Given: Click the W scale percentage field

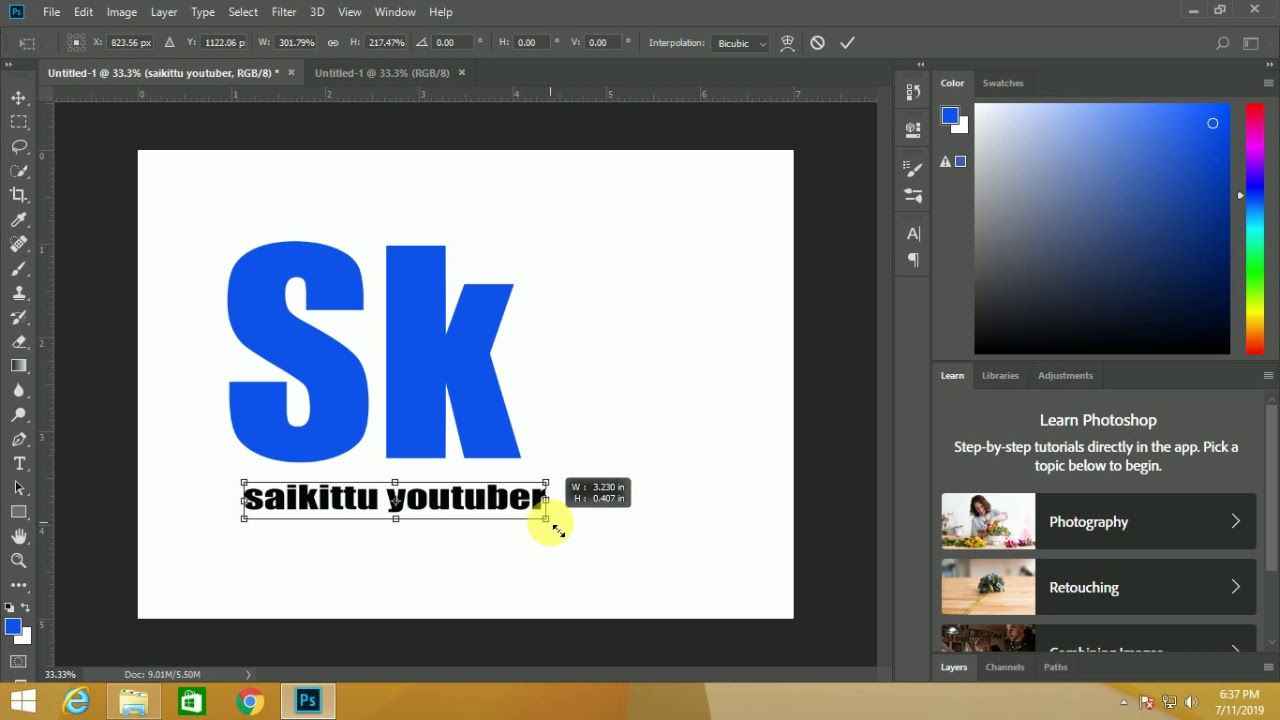Looking at the screenshot, I should point(296,43).
